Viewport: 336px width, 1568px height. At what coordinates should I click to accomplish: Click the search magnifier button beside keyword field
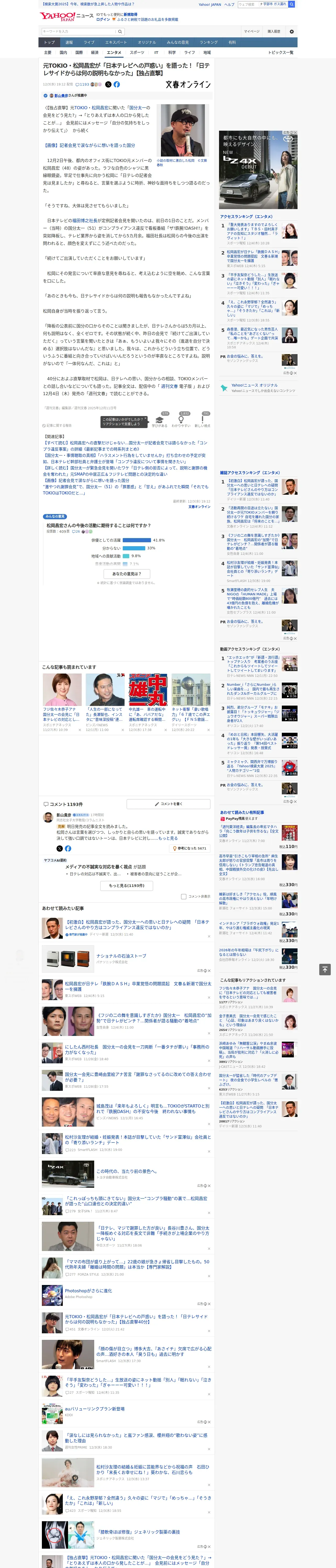(x=120, y=31)
